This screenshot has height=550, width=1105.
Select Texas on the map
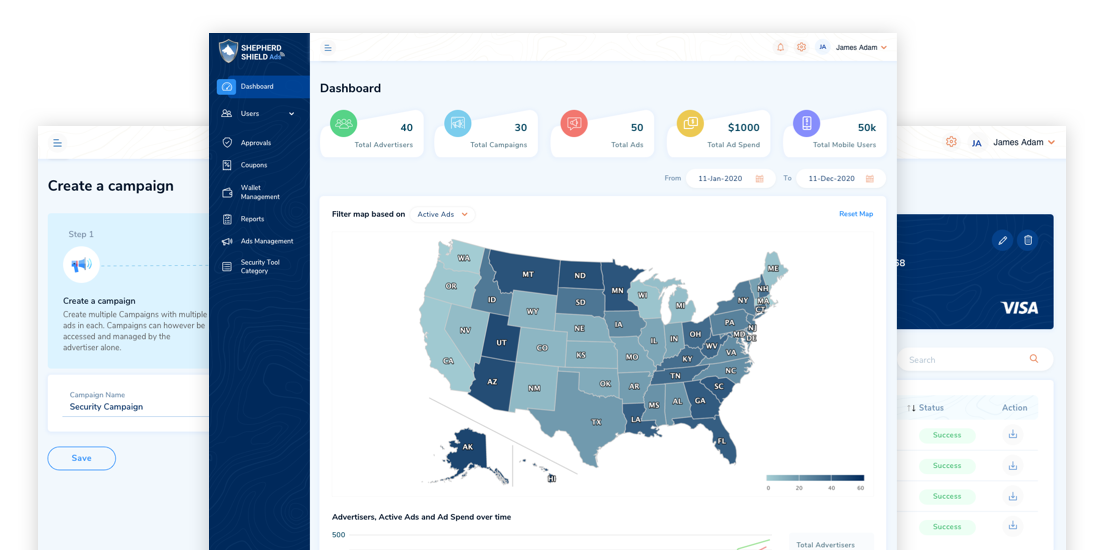[596, 421]
